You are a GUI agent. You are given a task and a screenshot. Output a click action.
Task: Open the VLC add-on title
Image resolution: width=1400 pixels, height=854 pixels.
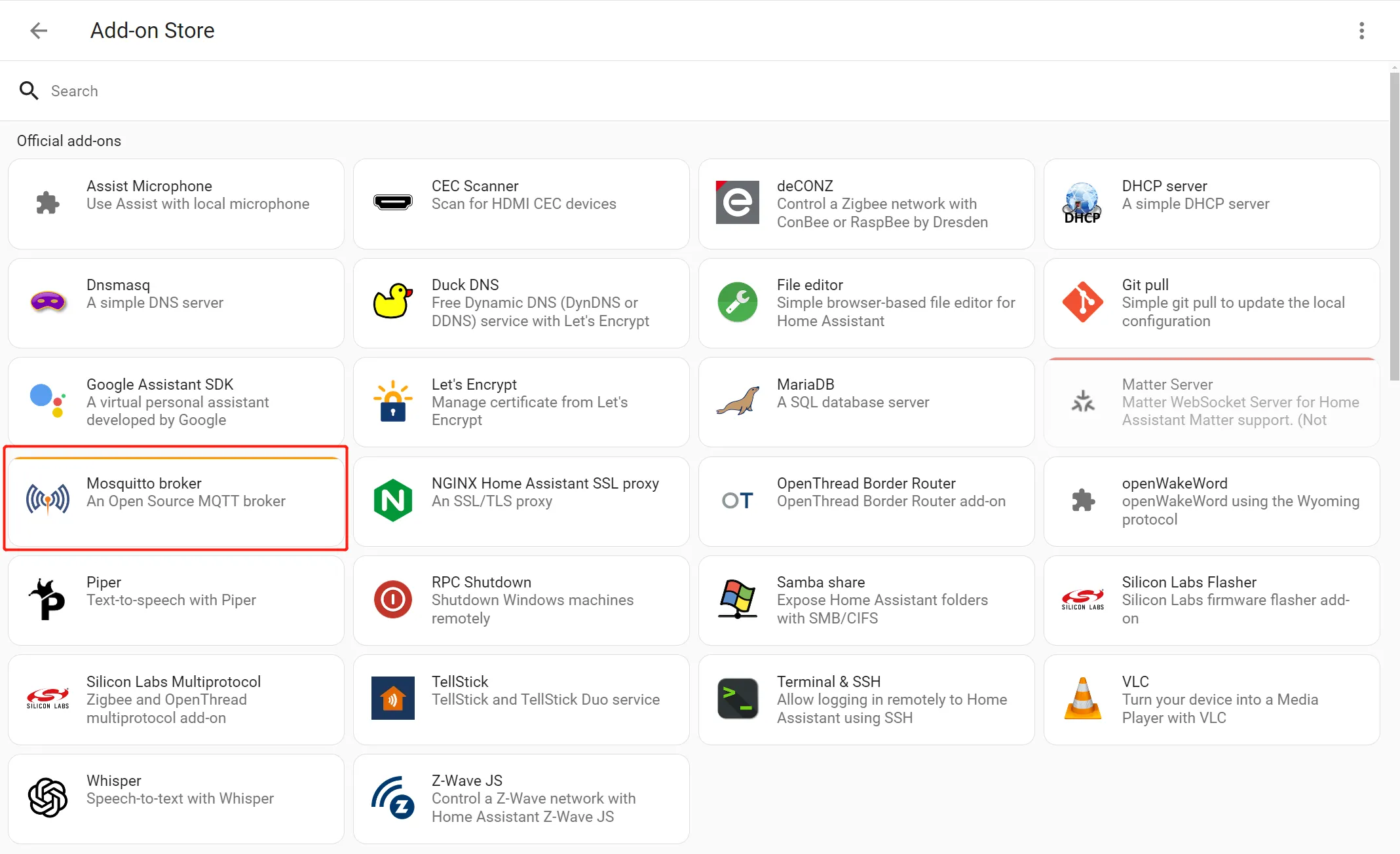1135,682
